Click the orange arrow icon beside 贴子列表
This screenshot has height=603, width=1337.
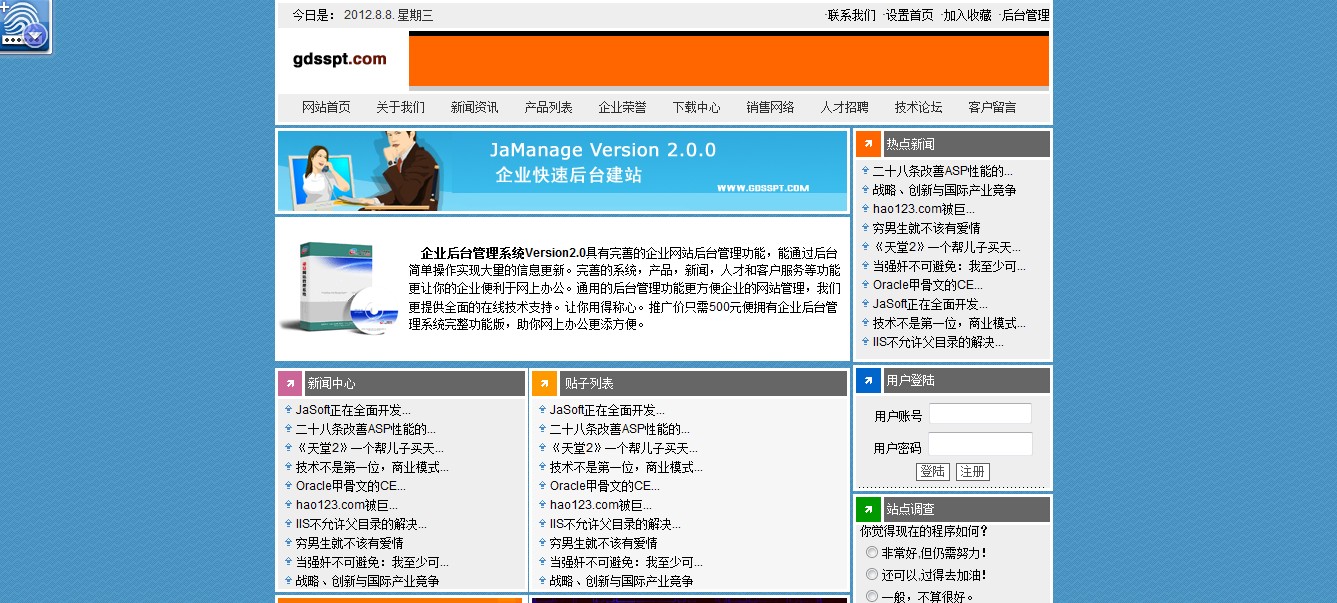pyautogui.click(x=544, y=384)
